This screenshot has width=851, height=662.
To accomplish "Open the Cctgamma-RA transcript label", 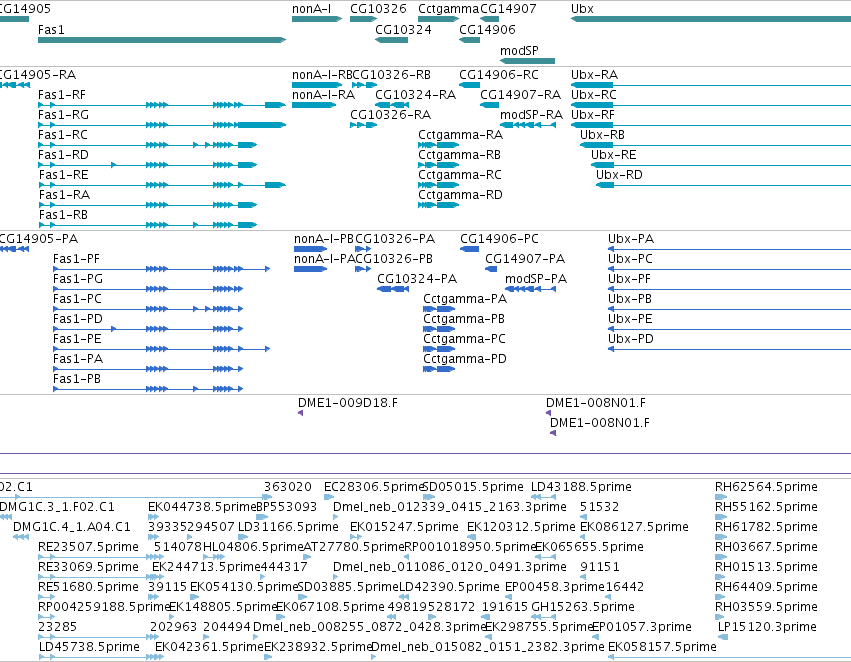I will [x=460, y=135].
